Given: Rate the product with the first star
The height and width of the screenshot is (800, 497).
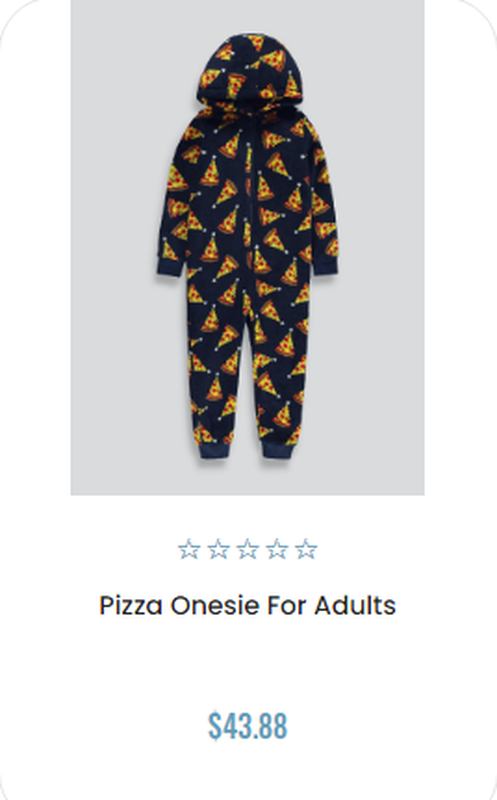Looking at the screenshot, I should tap(189, 549).
